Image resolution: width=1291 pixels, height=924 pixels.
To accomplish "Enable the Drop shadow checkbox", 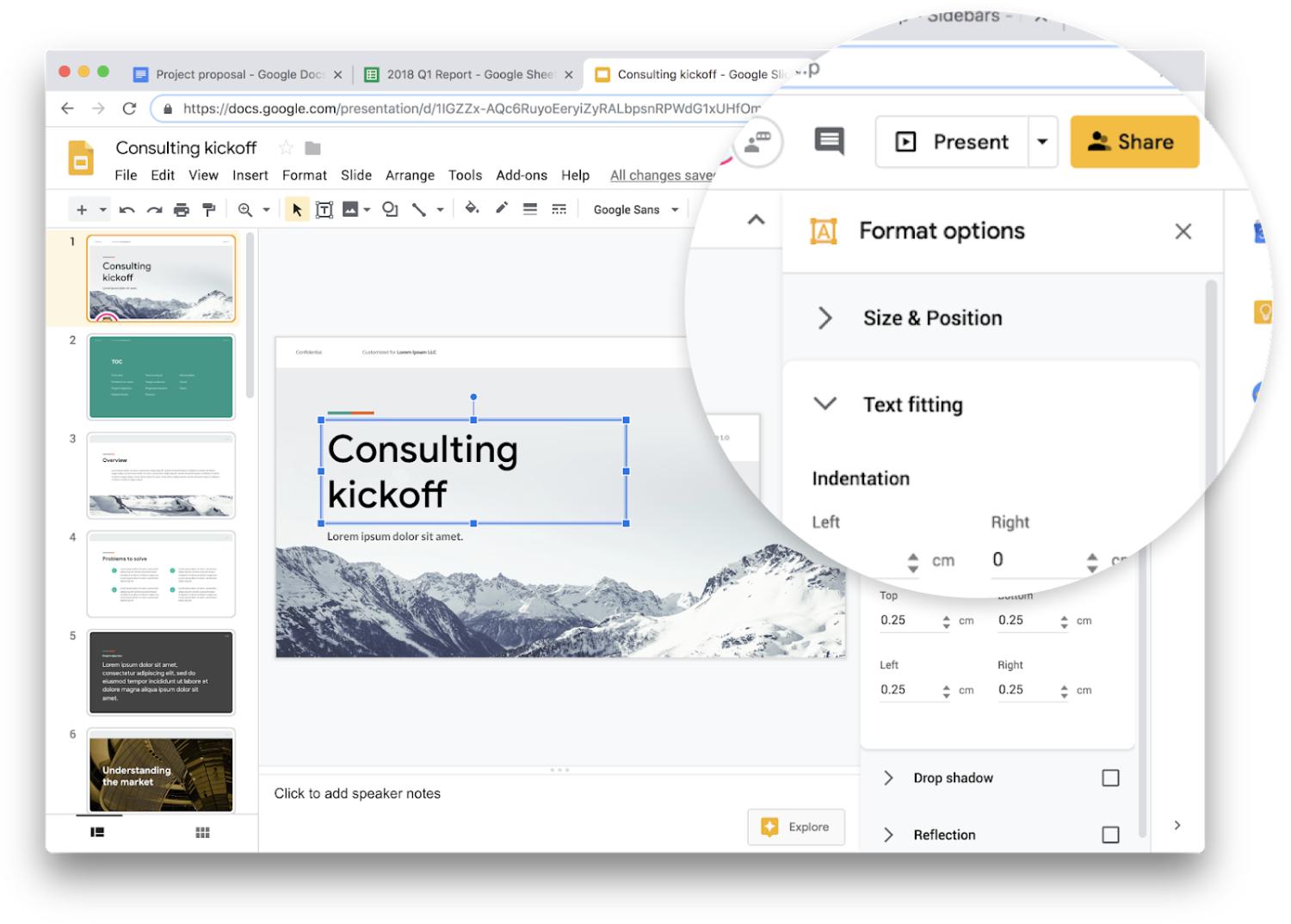I will click(x=1110, y=778).
